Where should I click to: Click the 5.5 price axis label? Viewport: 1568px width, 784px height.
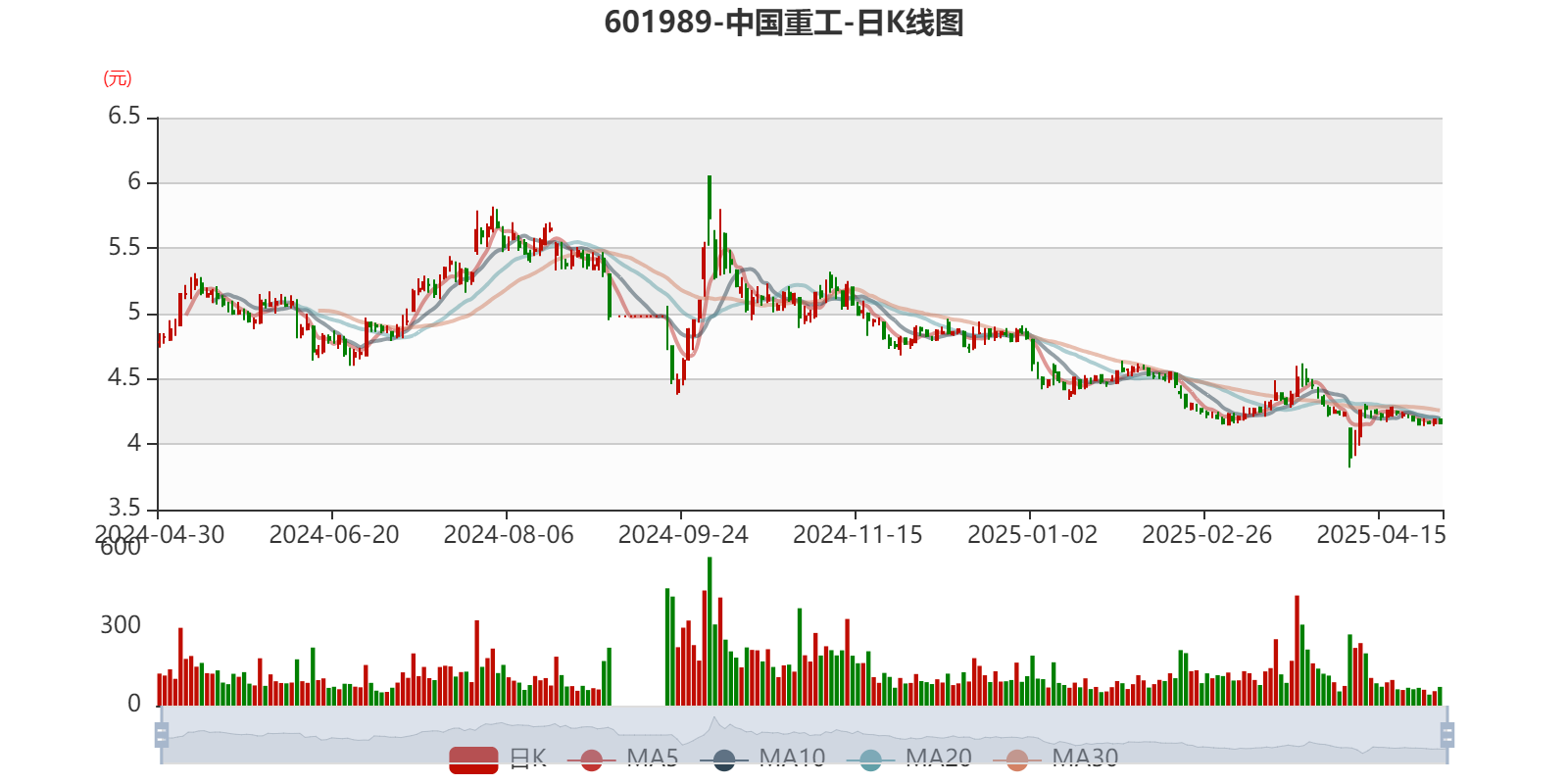tap(124, 247)
